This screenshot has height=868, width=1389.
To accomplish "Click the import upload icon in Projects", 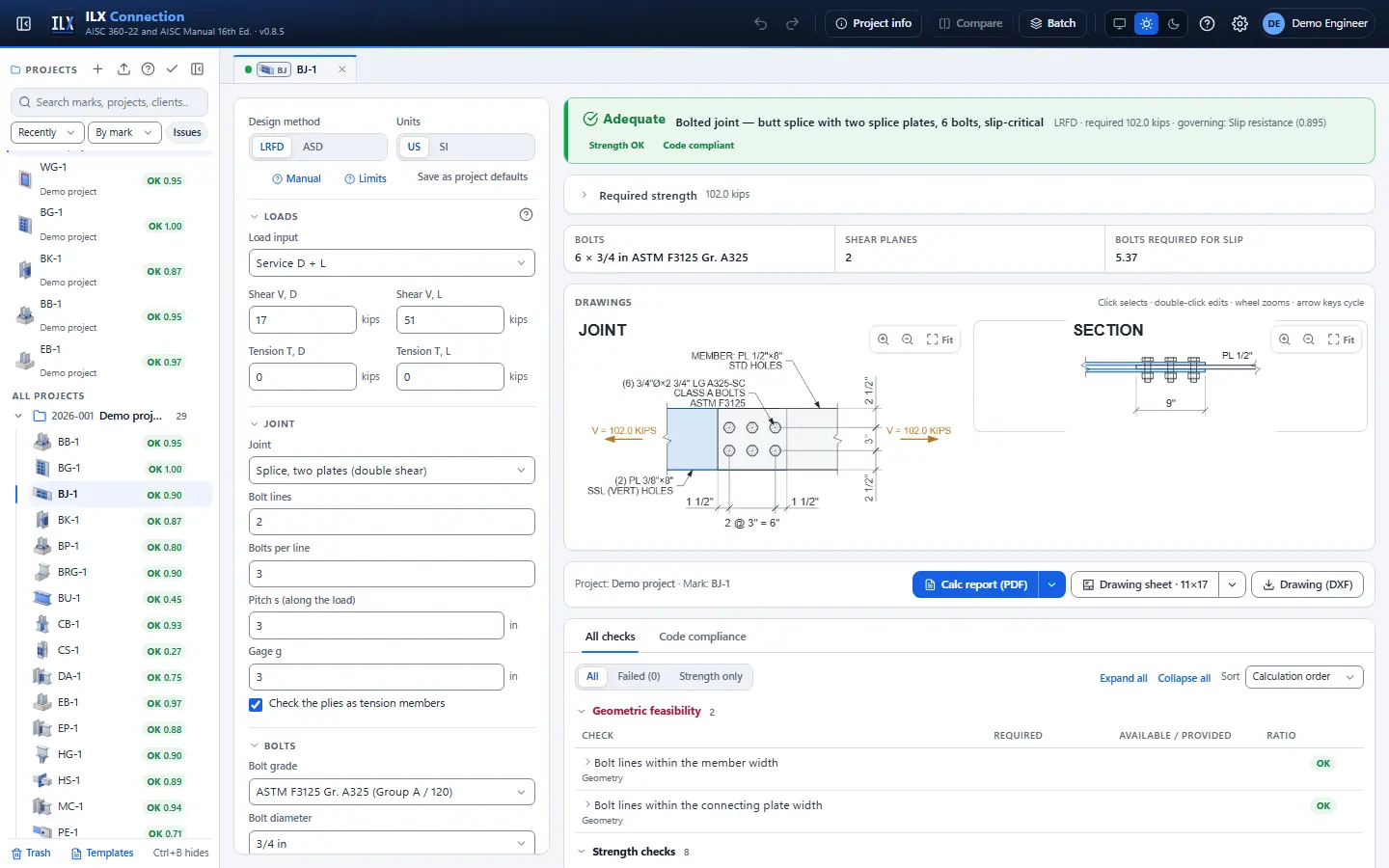I will coord(123,69).
